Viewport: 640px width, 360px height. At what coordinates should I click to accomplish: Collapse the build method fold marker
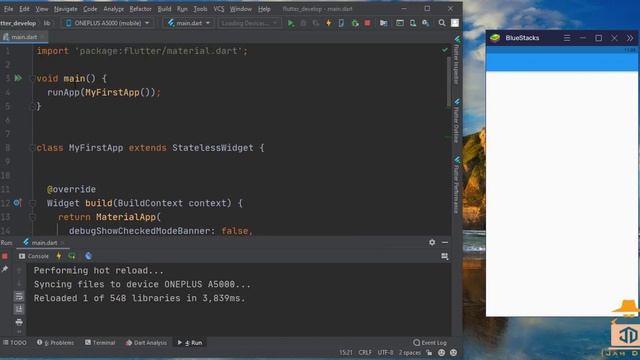[33, 203]
